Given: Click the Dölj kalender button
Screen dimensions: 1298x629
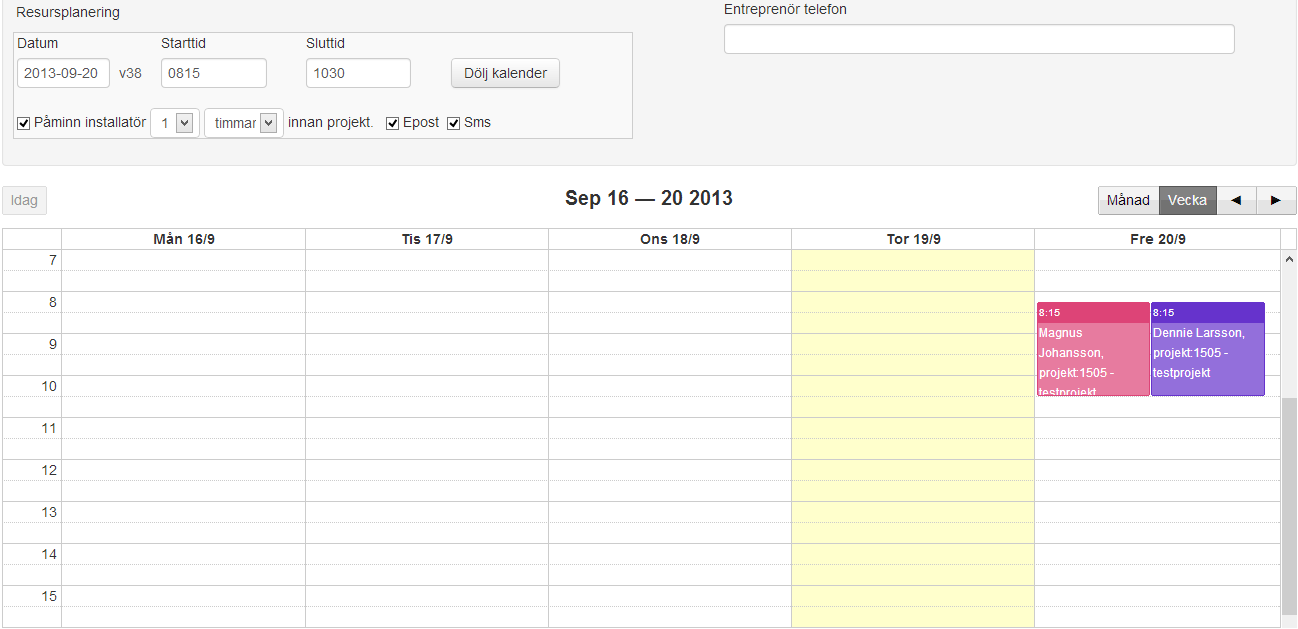Looking at the screenshot, I should [x=505, y=73].
